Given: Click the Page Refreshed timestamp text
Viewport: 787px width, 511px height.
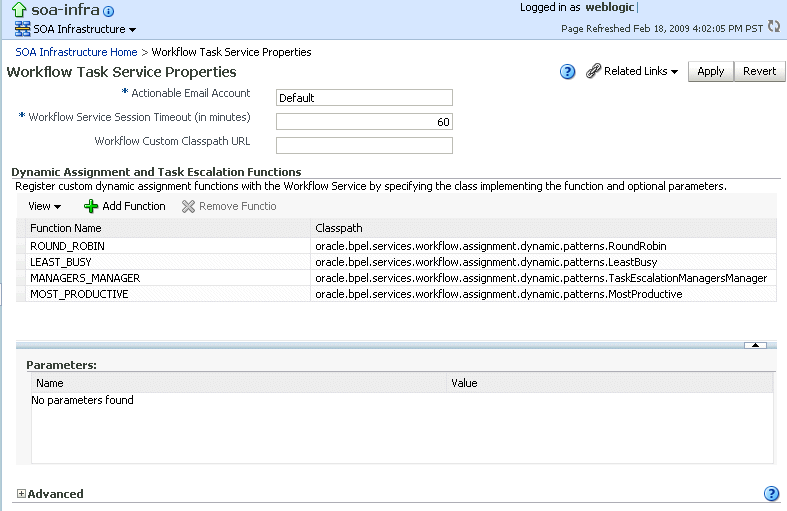Looking at the screenshot, I should 662,29.
